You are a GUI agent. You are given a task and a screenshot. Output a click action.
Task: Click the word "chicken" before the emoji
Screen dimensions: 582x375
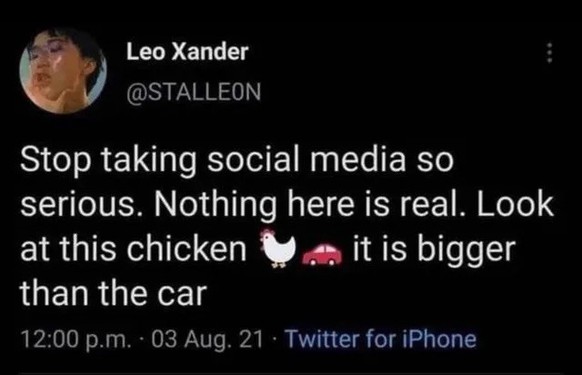(187, 248)
